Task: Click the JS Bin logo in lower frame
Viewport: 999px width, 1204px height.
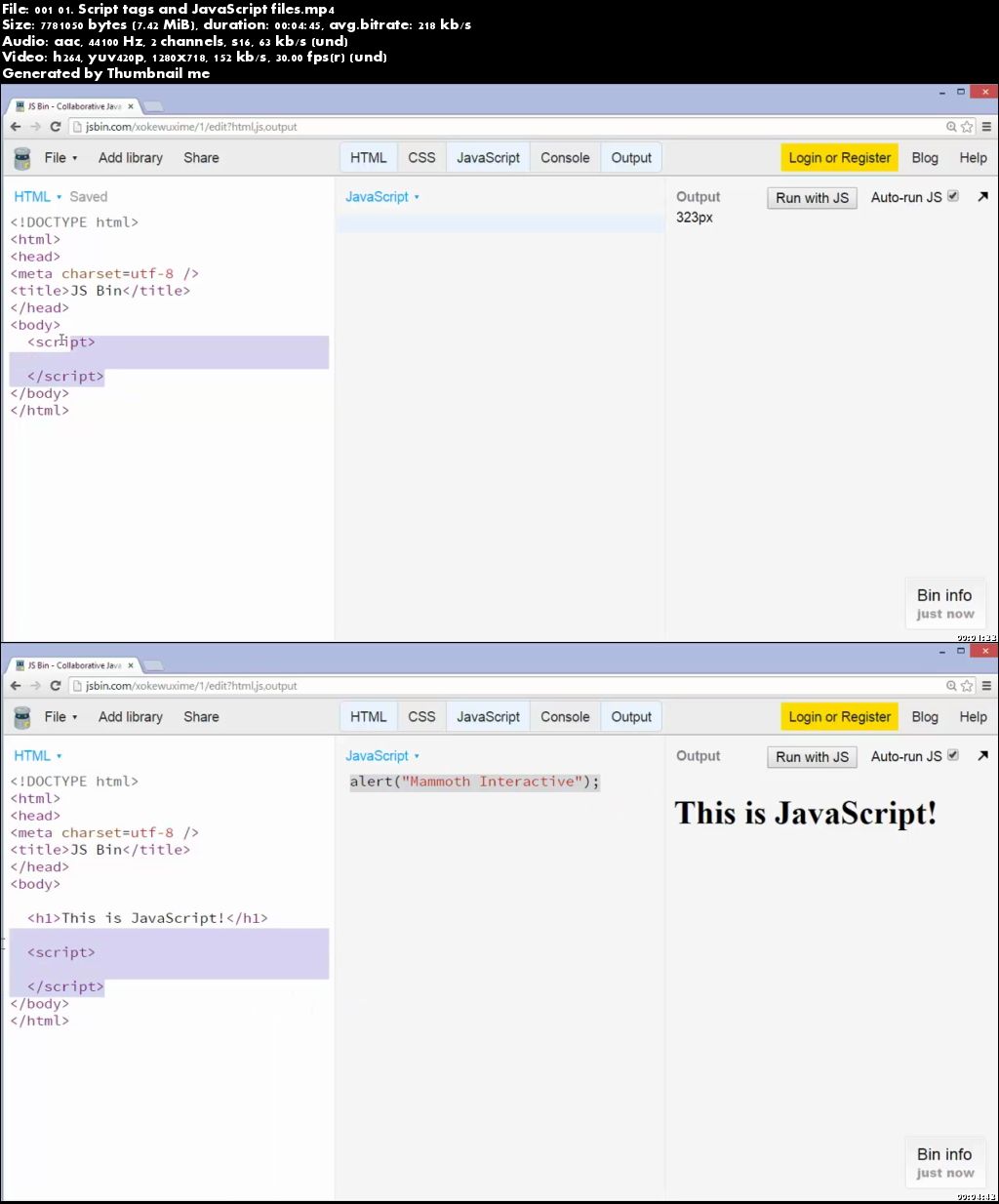Action: (x=21, y=717)
